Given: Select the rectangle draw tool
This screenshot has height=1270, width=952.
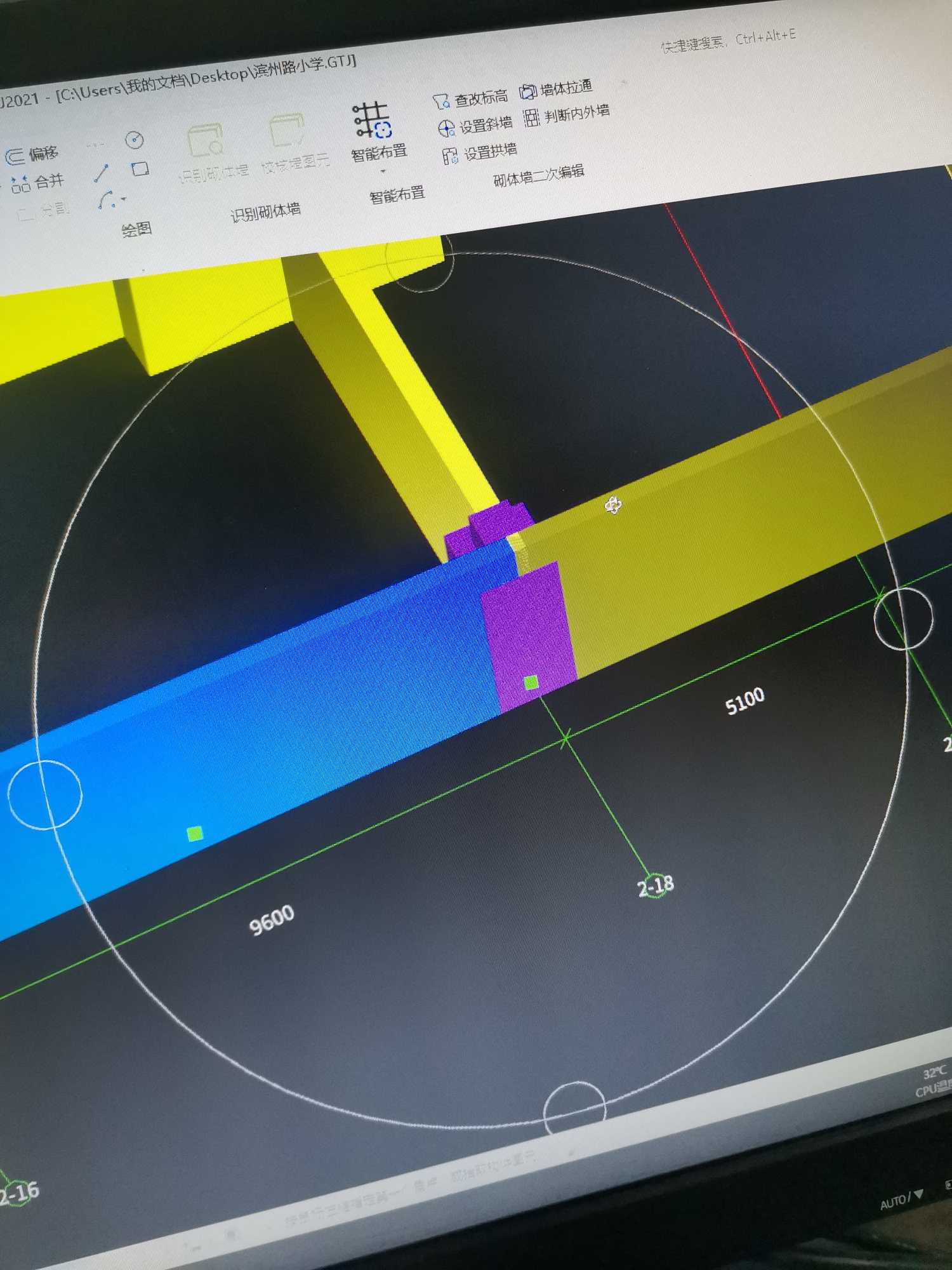Looking at the screenshot, I should [x=140, y=169].
